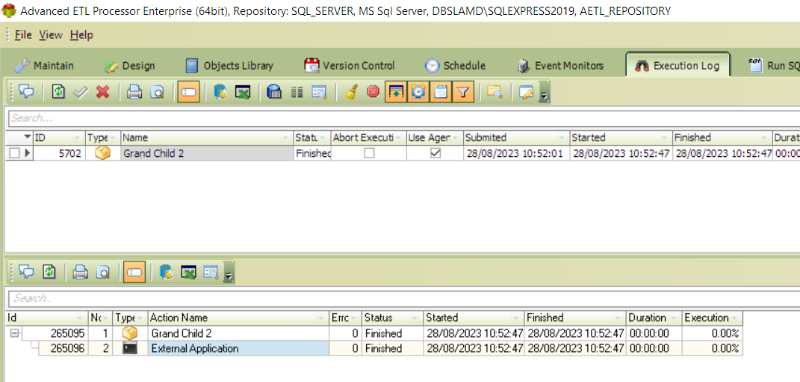Open the lower grid Duration column filter dropdown
Viewport: 800px width, 382px height.
(674, 318)
